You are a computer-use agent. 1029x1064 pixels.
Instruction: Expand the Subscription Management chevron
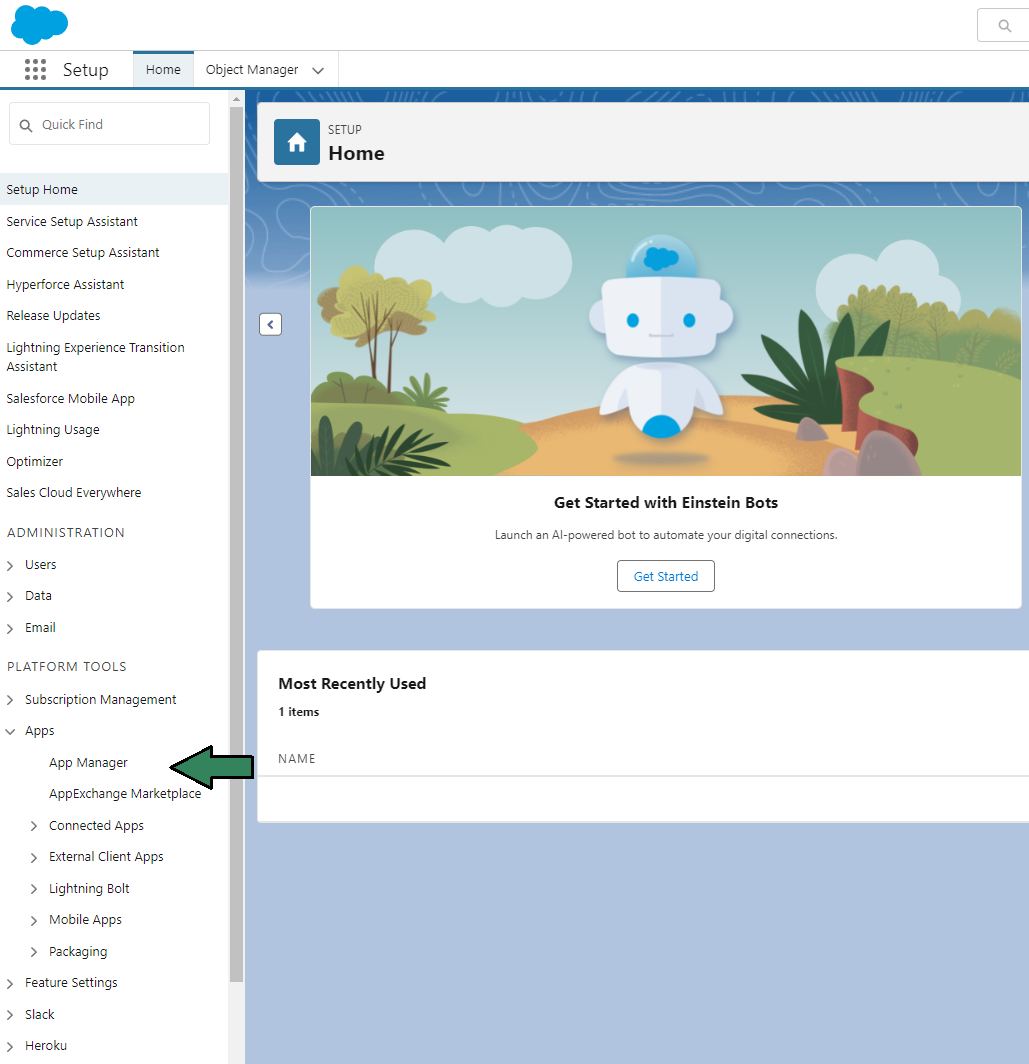point(10,700)
